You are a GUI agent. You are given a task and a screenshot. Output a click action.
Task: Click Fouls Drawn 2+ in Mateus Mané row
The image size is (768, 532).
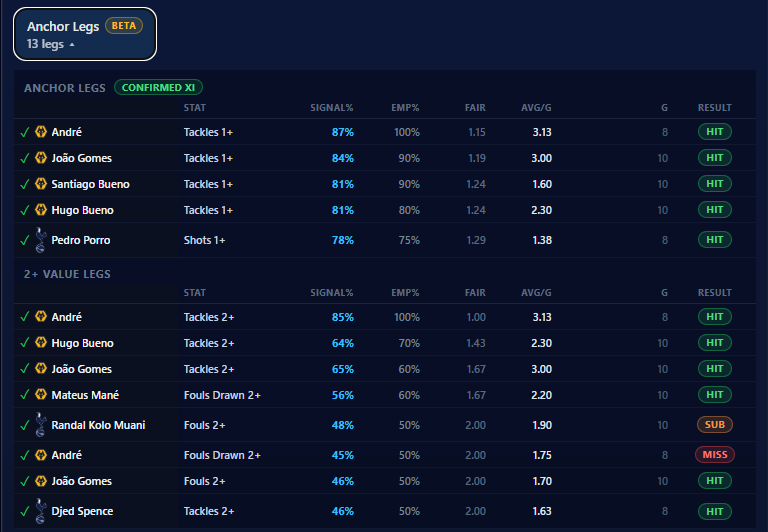[x=222, y=395]
